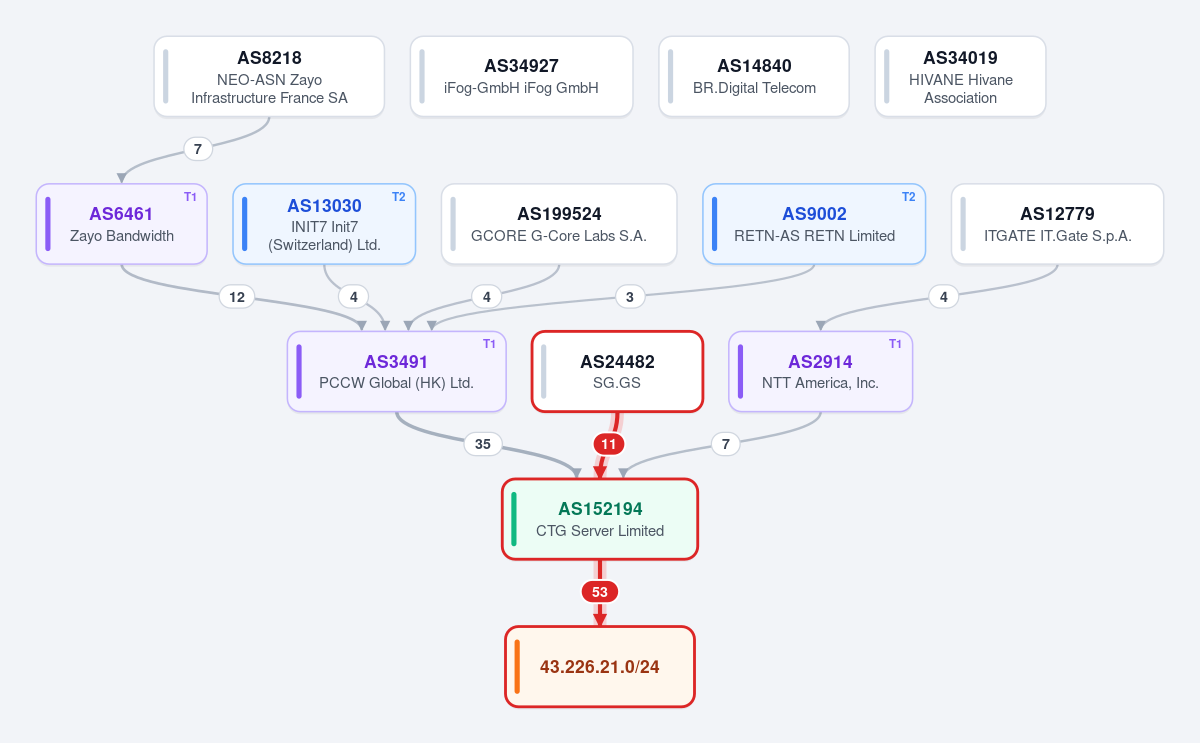Click the AS34927 iFog GmbH node
Viewport: 1200px width, 743px height.
(521, 77)
